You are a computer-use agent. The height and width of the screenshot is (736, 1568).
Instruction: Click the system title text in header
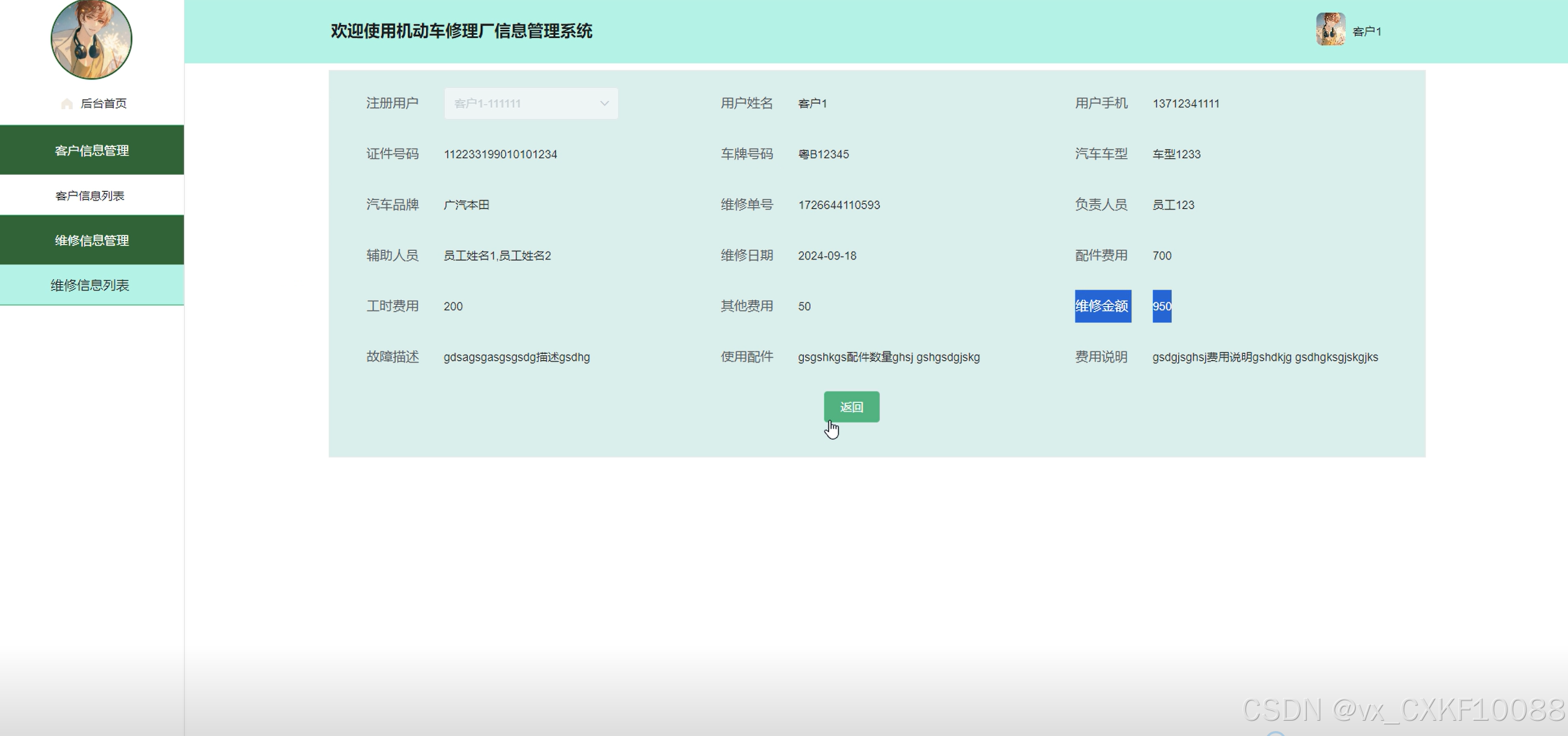[x=461, y=31]
